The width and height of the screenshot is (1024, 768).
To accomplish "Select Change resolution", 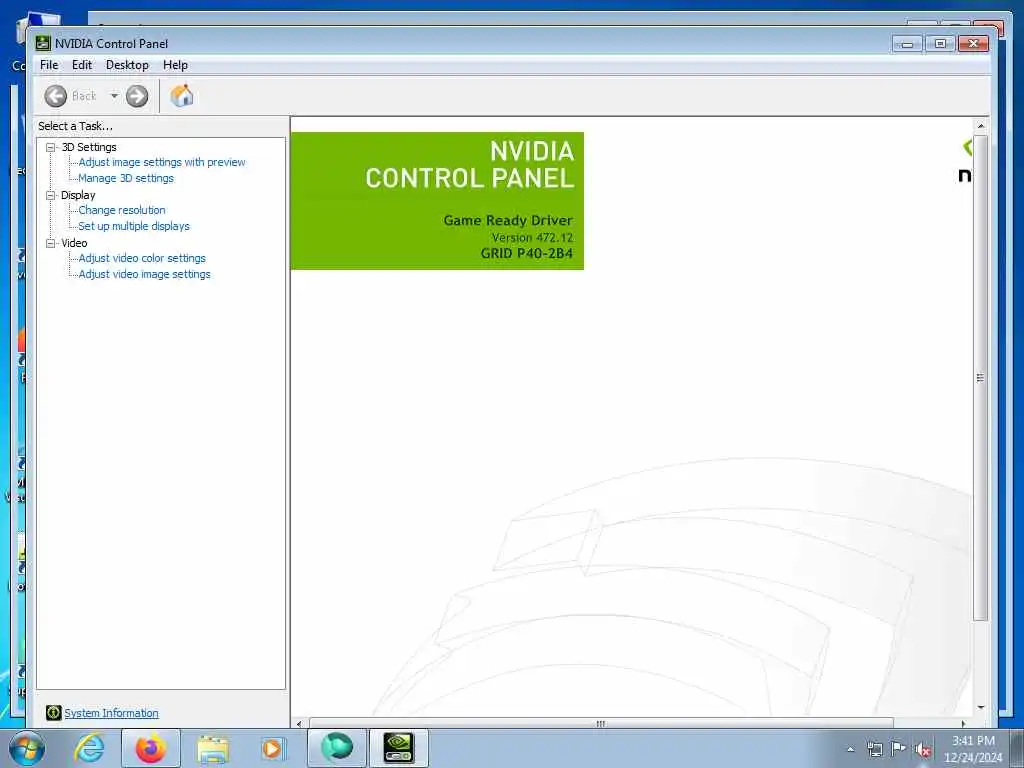I will click(121, 210).
